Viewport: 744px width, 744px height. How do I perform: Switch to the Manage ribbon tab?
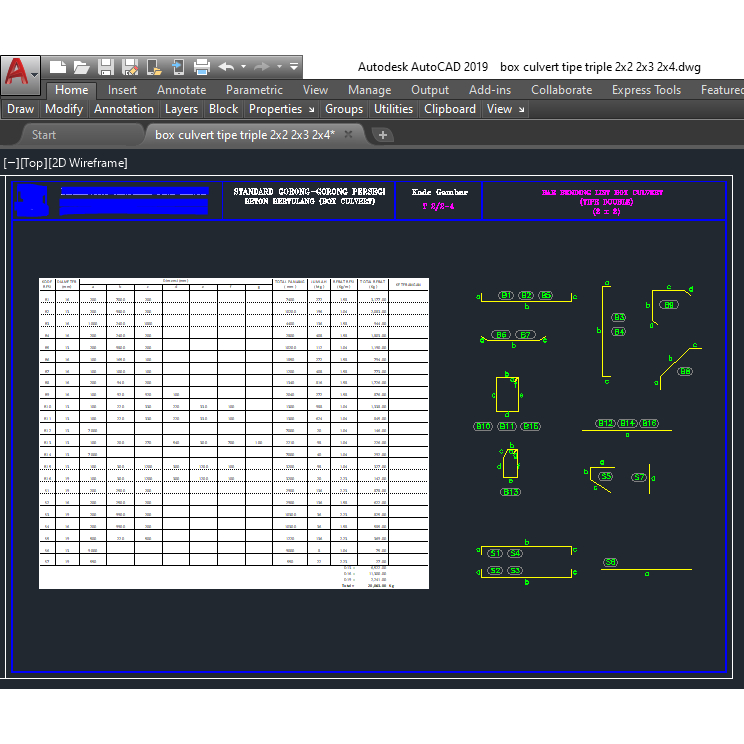click(370, 90)
